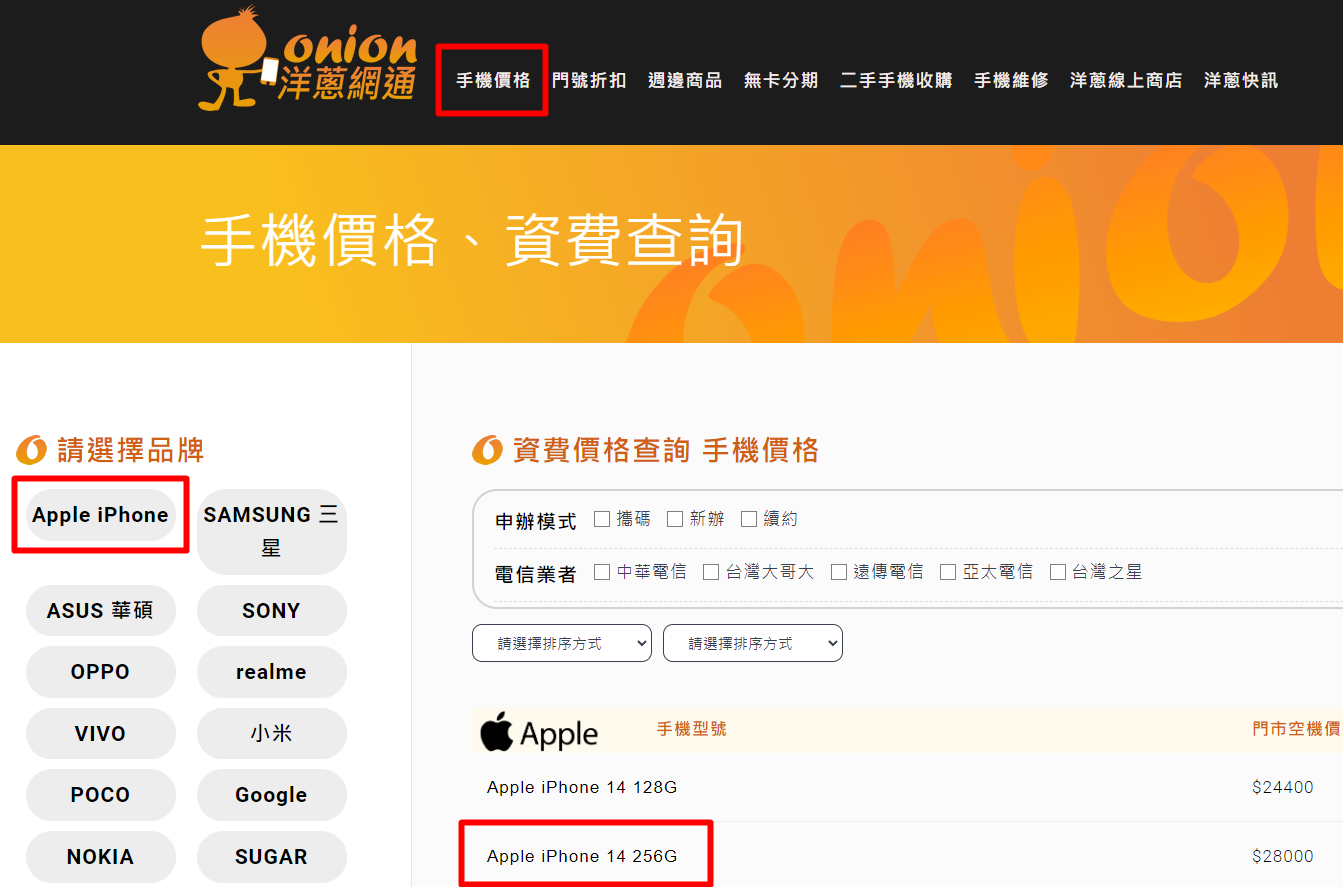The width and height of the screenshot is (1343, 887).
Task: Click the orange icon beside 資費價格查詢
Action: [x=487, y=451]
